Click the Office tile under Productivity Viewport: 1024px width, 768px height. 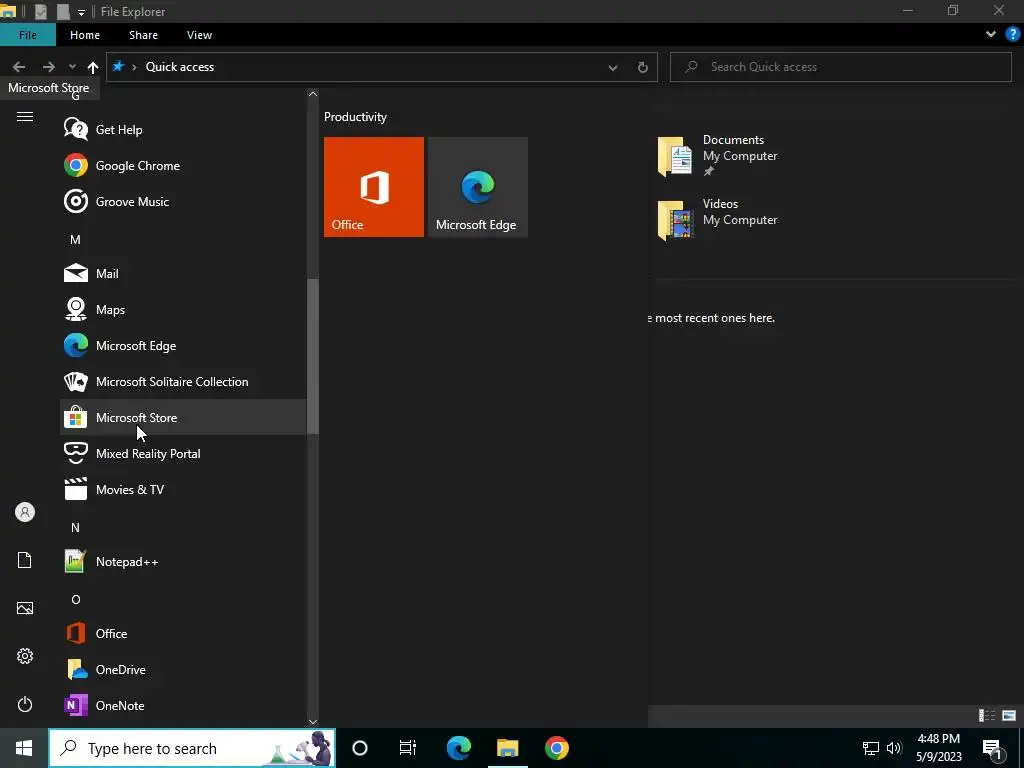tap(374, 187)
